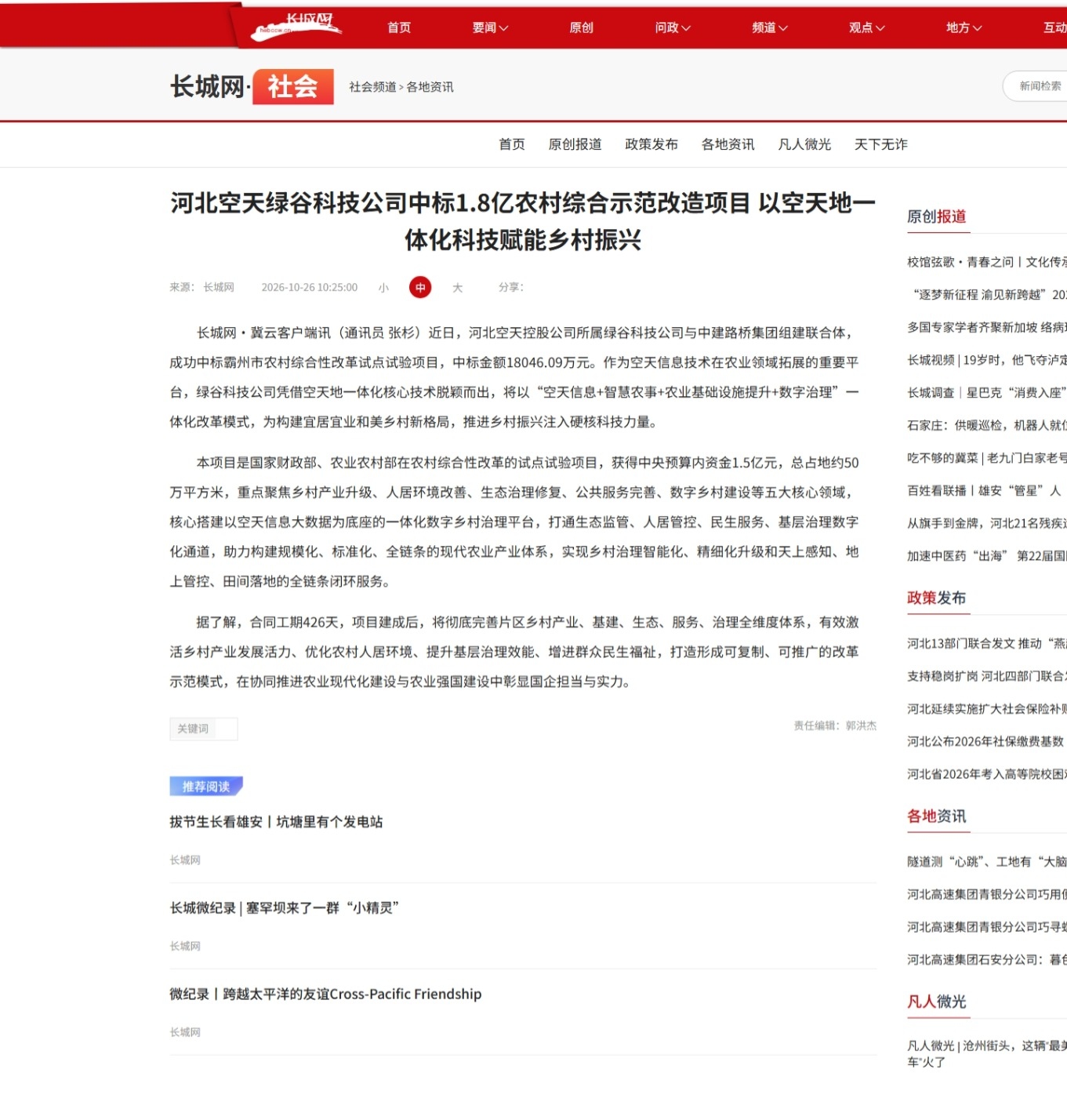This screenshot has width=1067, height=1120.
Task: Click 来源 长城网 source text
Action: [201, 288]
